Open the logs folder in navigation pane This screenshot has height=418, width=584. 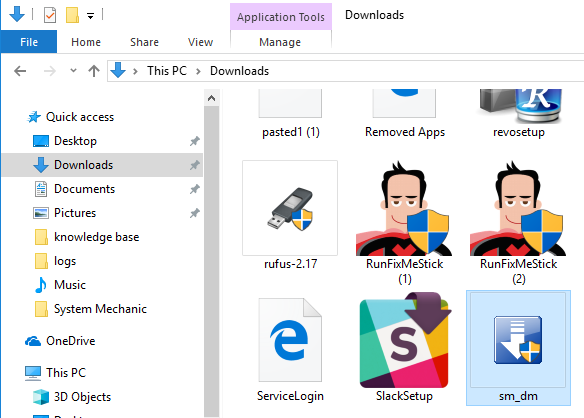pyautogui.click(x=65, y=261)
